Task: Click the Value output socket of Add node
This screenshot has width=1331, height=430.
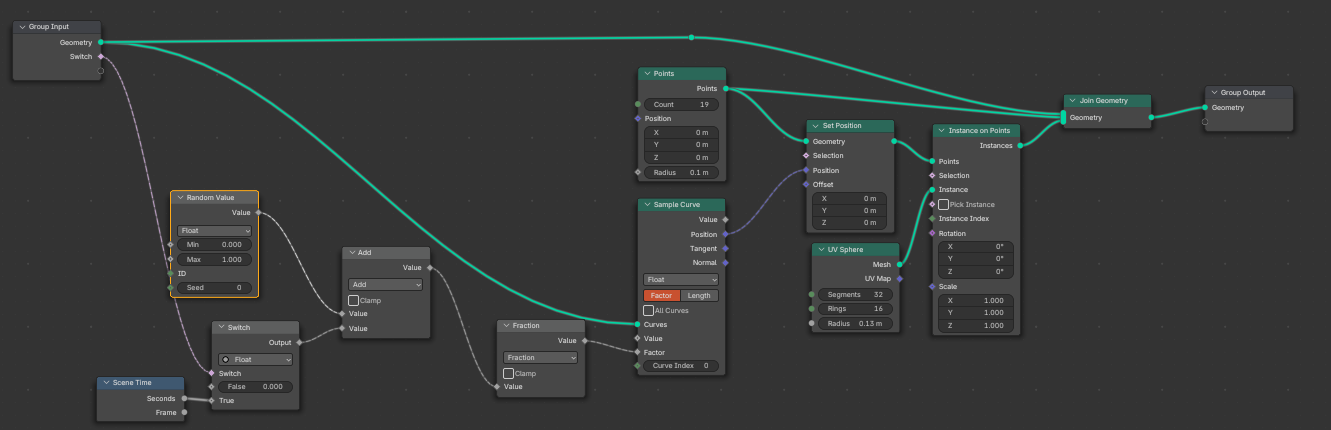Action: pyautogui.click(x=429, y=268)
